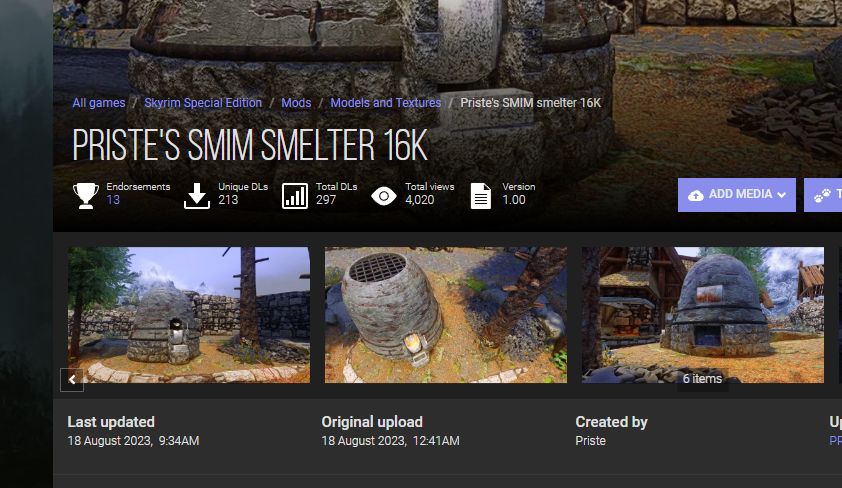The width and height of the screenshot is (842, 488).
Task: Open the top-down smelter grate screenshot
Action: click(446, 315)
